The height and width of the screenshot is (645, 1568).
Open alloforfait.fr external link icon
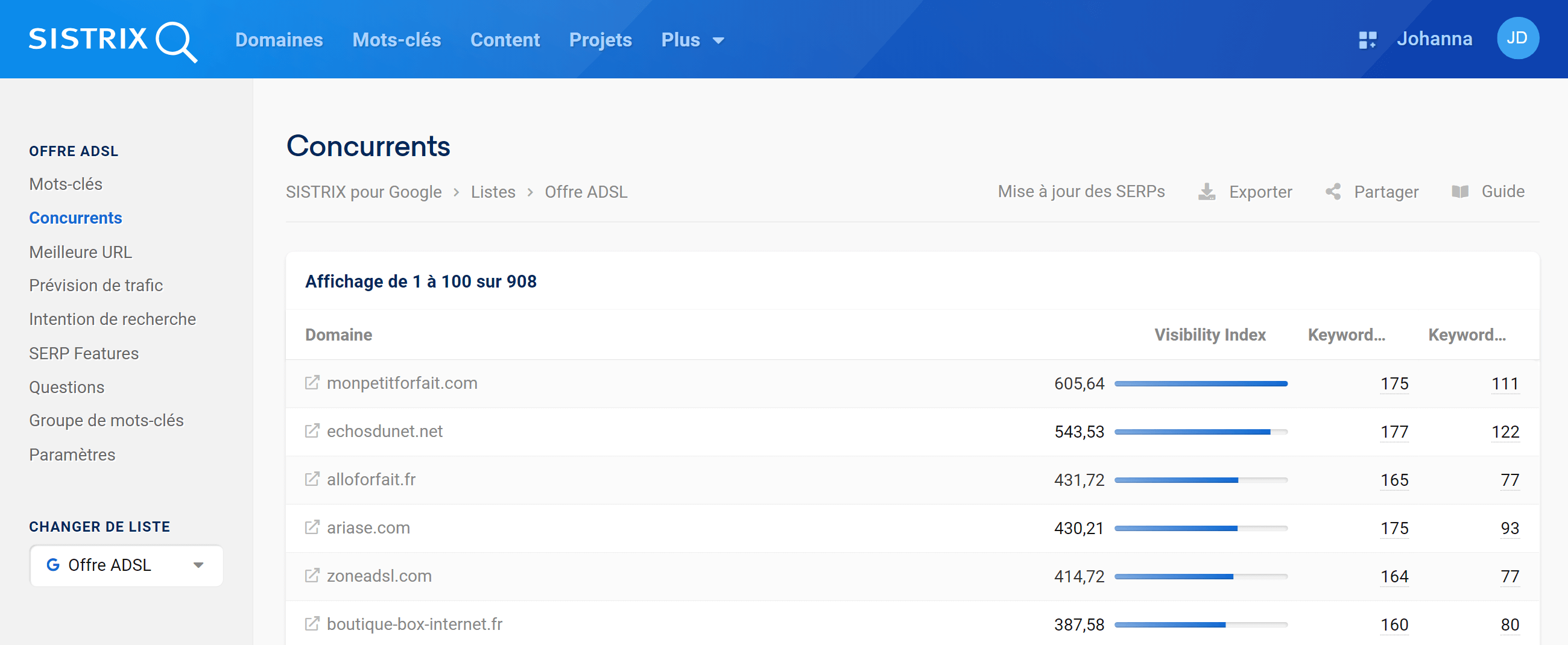tap(312, 479)
